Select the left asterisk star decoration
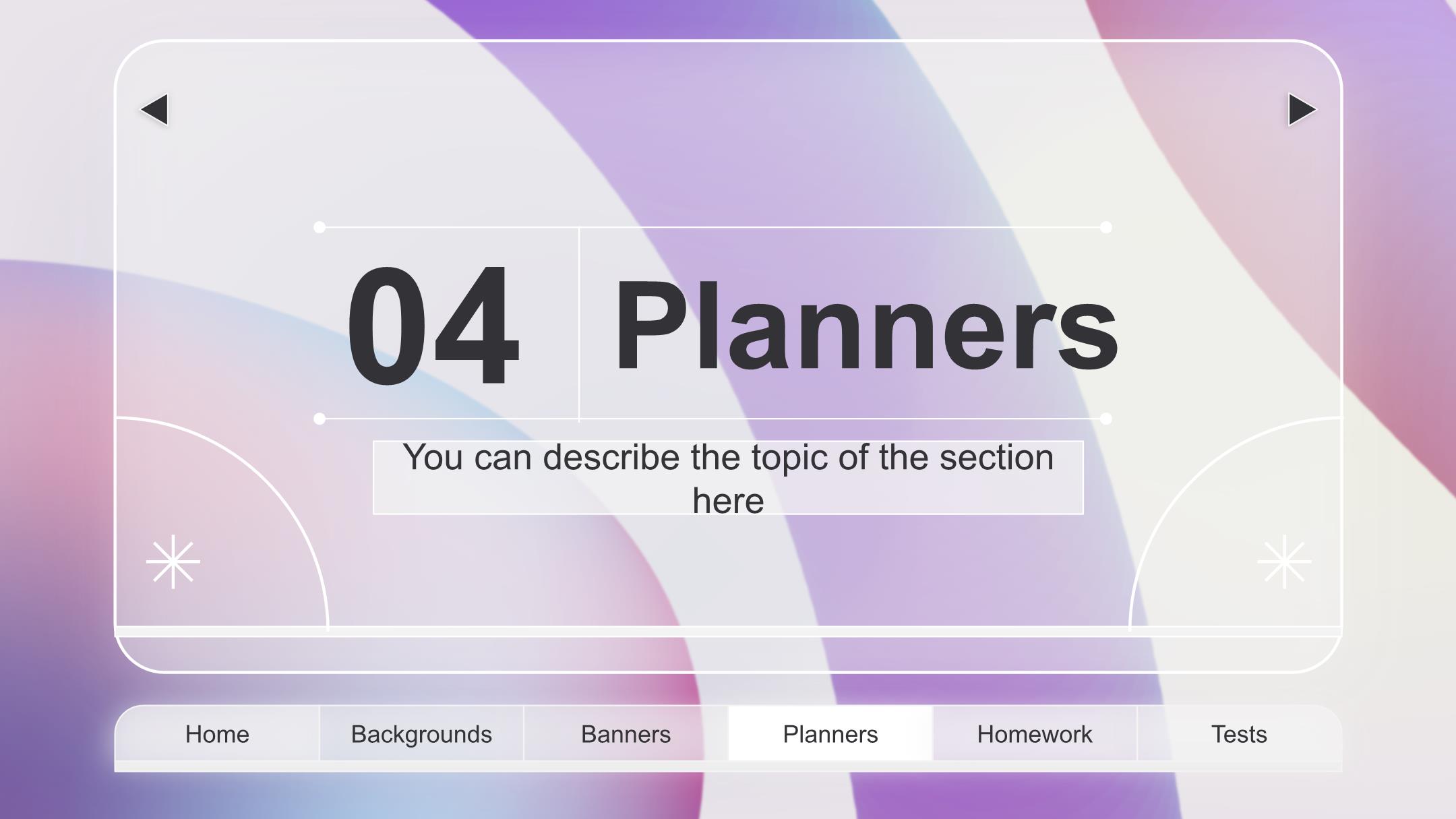This screenshot has width=1456, height=819. pyautogui.click(x=173, y=562)
